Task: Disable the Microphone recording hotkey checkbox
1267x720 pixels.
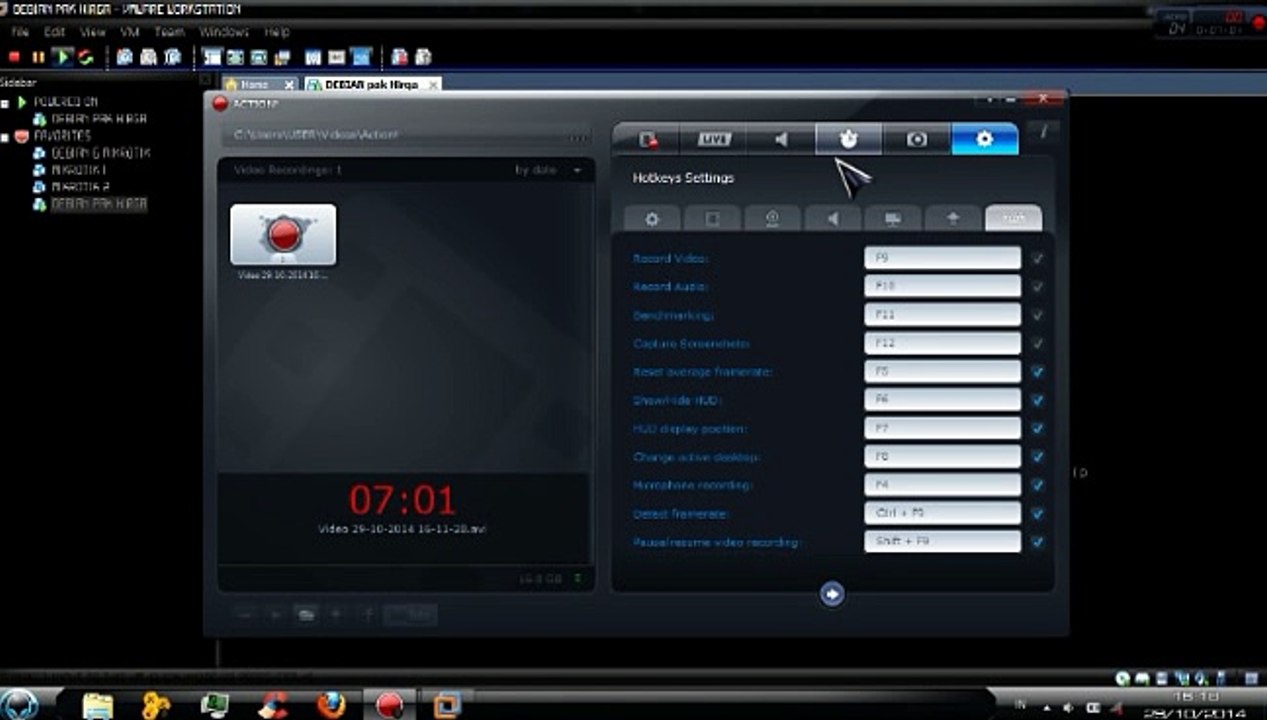Action: point(1038,485)
